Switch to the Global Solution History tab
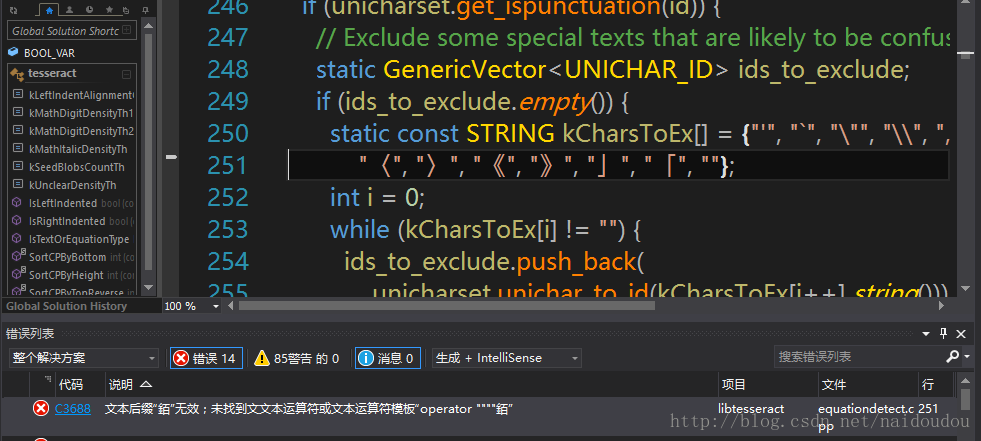The width and height of the screenshot is (981, 441). point(68,306)
